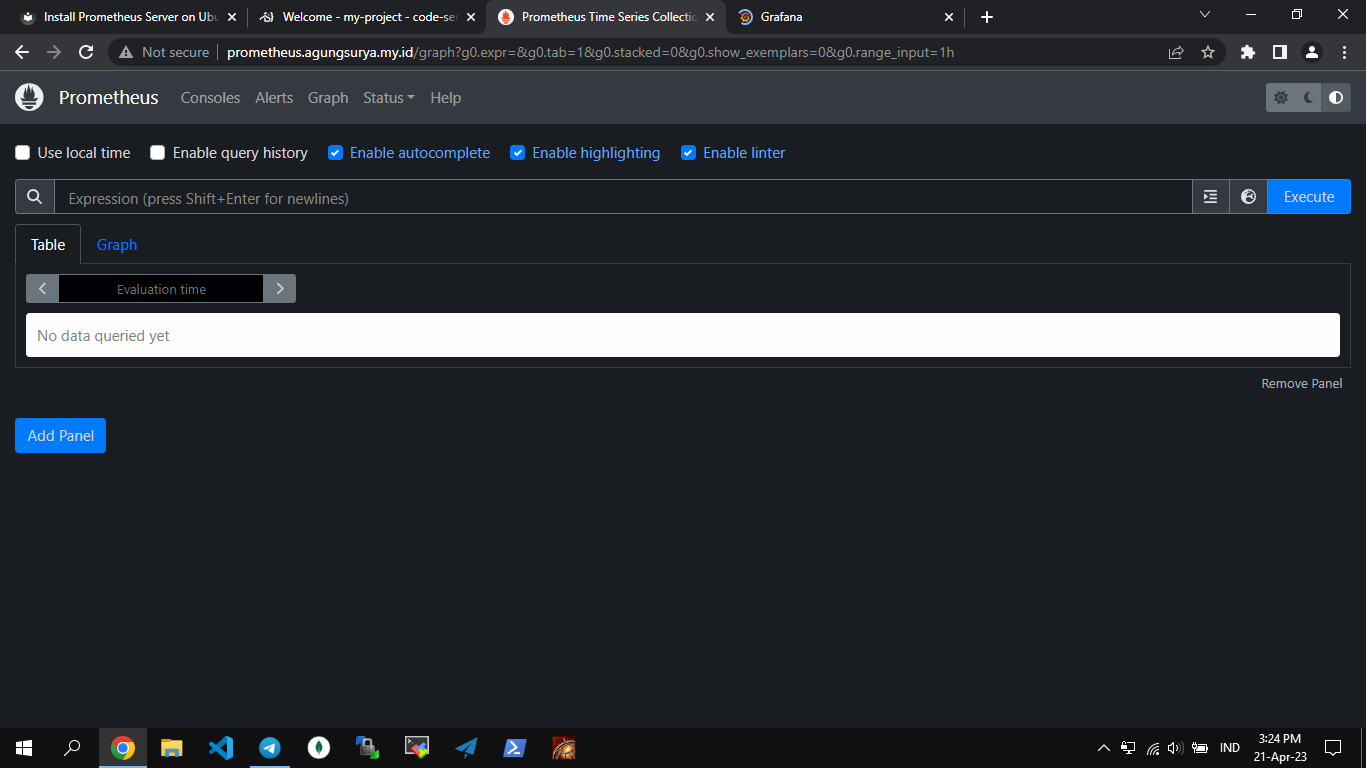Image resolution: width=1366 pixels, height=768 pixels.
Task: Enable query history checkbox
Action: tap(158, 153)
